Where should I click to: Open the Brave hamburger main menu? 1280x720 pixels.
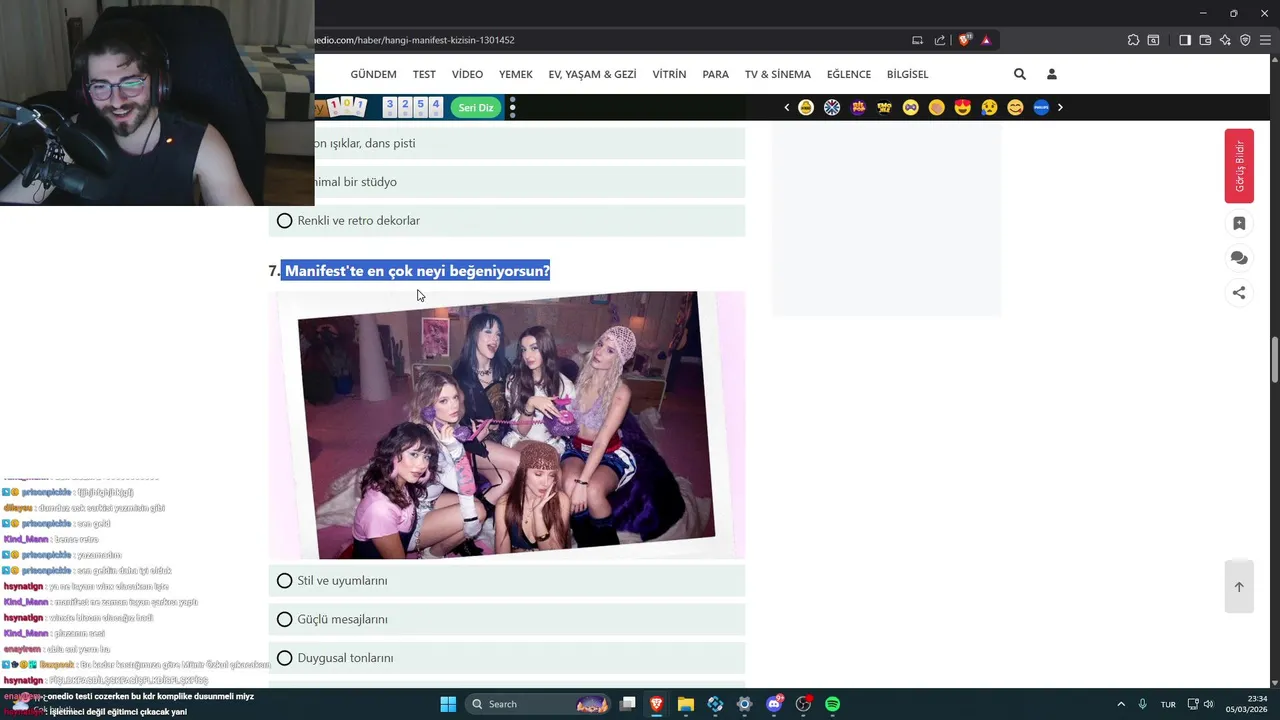click(1265, 40)
